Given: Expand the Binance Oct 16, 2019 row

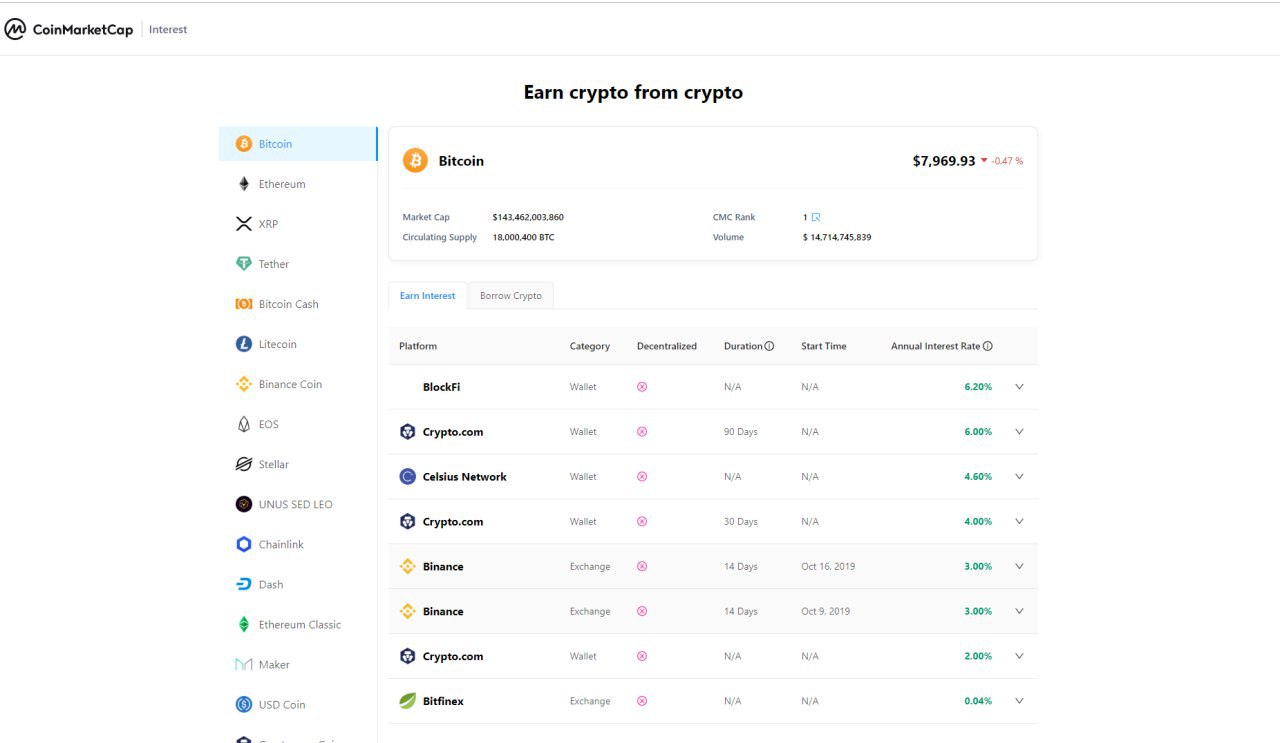Looking at the screenshot, I should pyautogui.click(x=1019, y=566).
